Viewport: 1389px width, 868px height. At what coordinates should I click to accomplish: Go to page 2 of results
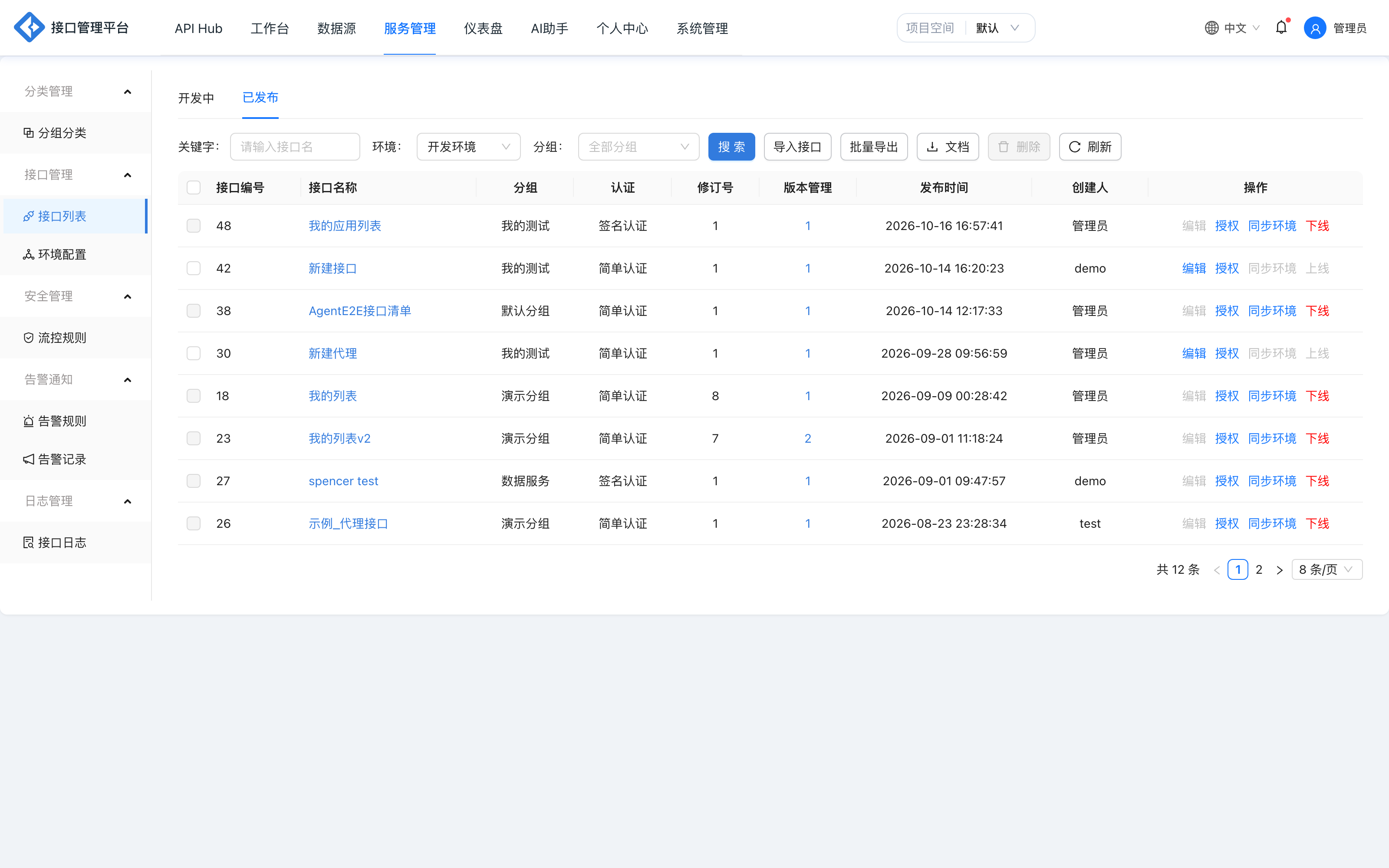pos(1259,569)
